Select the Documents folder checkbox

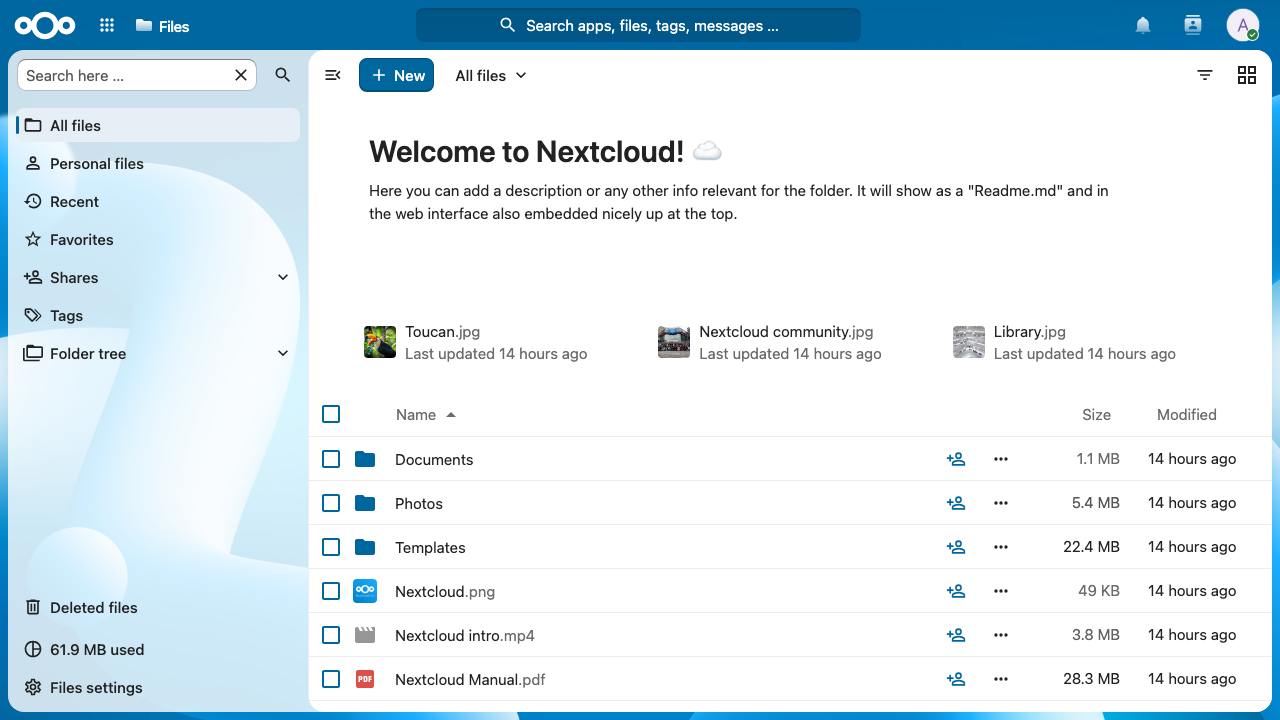tap(331, 459)
